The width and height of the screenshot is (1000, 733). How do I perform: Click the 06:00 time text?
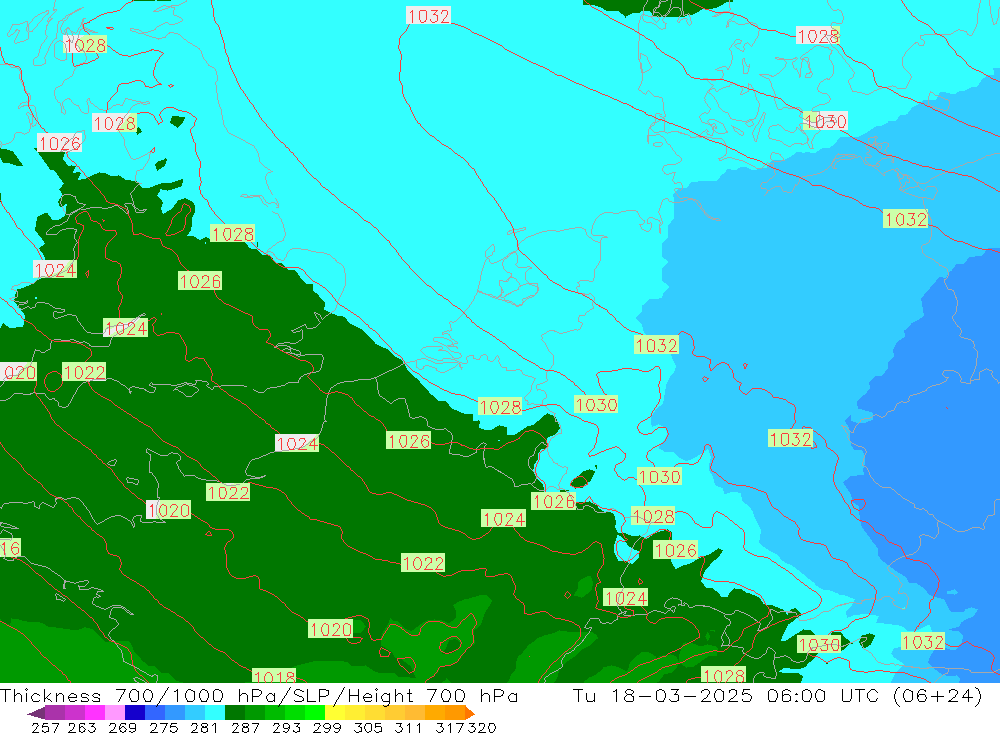pyautogui.click(x=797, y=695)
